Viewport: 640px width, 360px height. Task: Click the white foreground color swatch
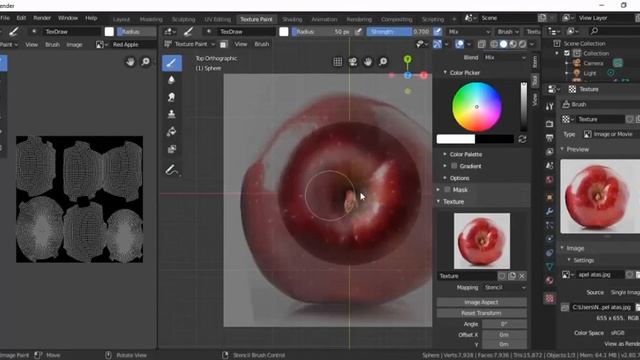pyautogui.click(x=456, y=139)
